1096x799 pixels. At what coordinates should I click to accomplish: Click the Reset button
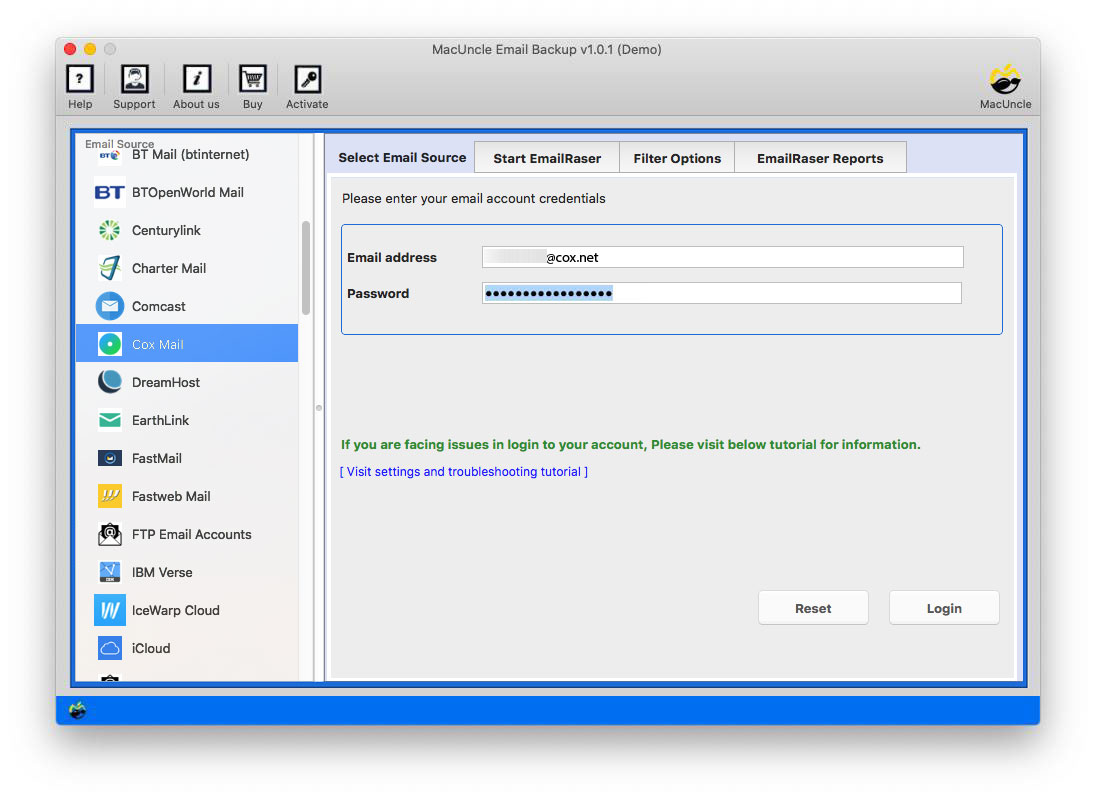click(x=813, y=607)
